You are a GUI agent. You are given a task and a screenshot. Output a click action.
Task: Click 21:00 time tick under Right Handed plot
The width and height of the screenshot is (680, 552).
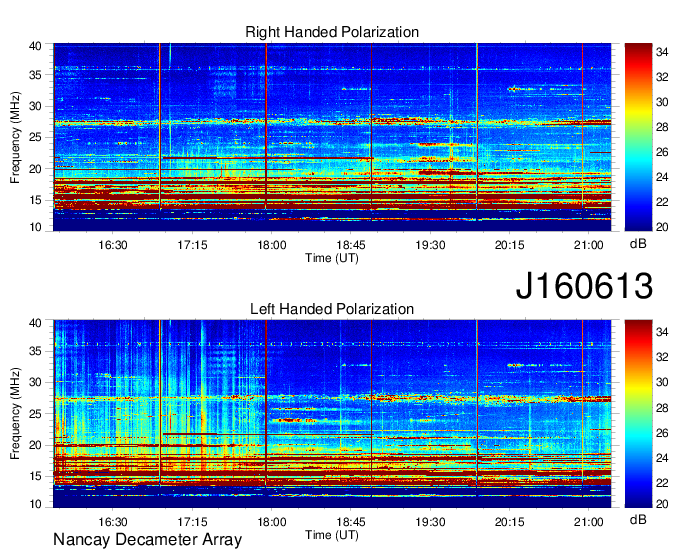588,245
